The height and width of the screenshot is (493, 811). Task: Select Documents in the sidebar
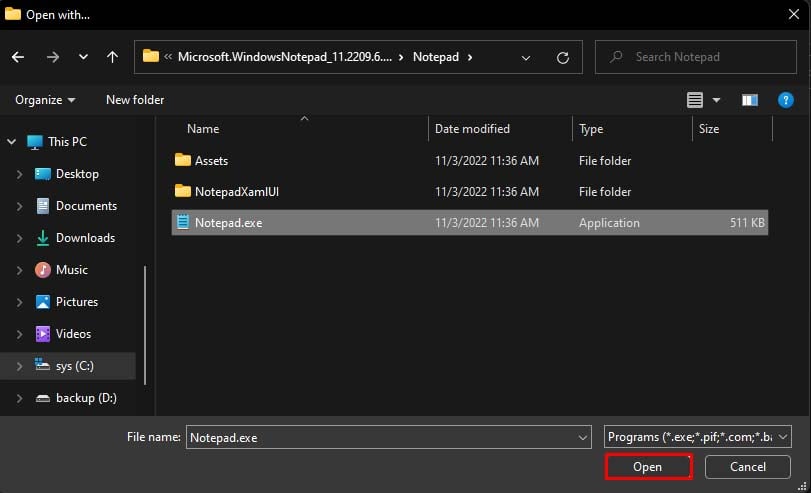[86, 206]
